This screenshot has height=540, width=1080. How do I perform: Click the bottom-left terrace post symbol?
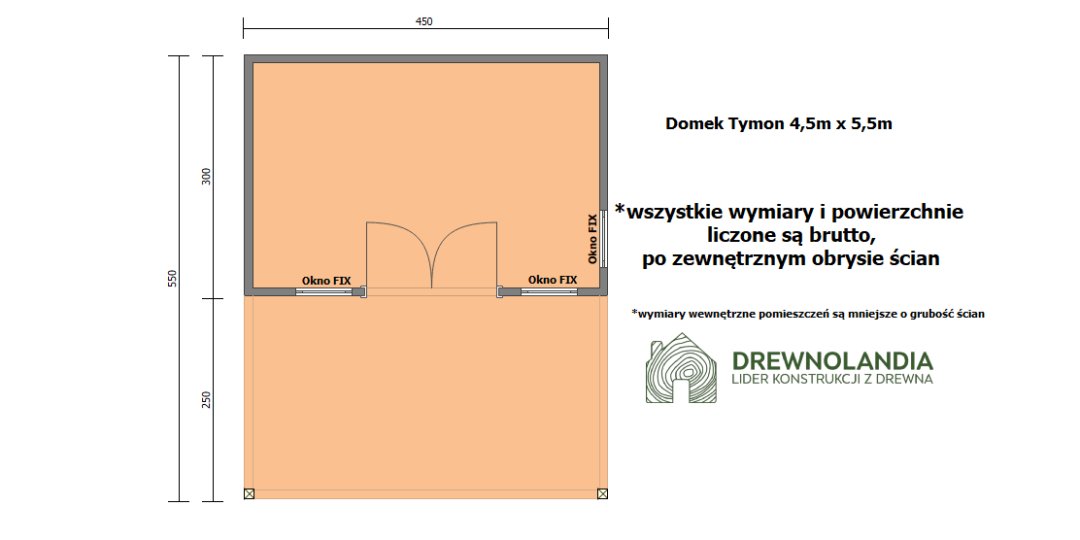click(x=249, y=493)
